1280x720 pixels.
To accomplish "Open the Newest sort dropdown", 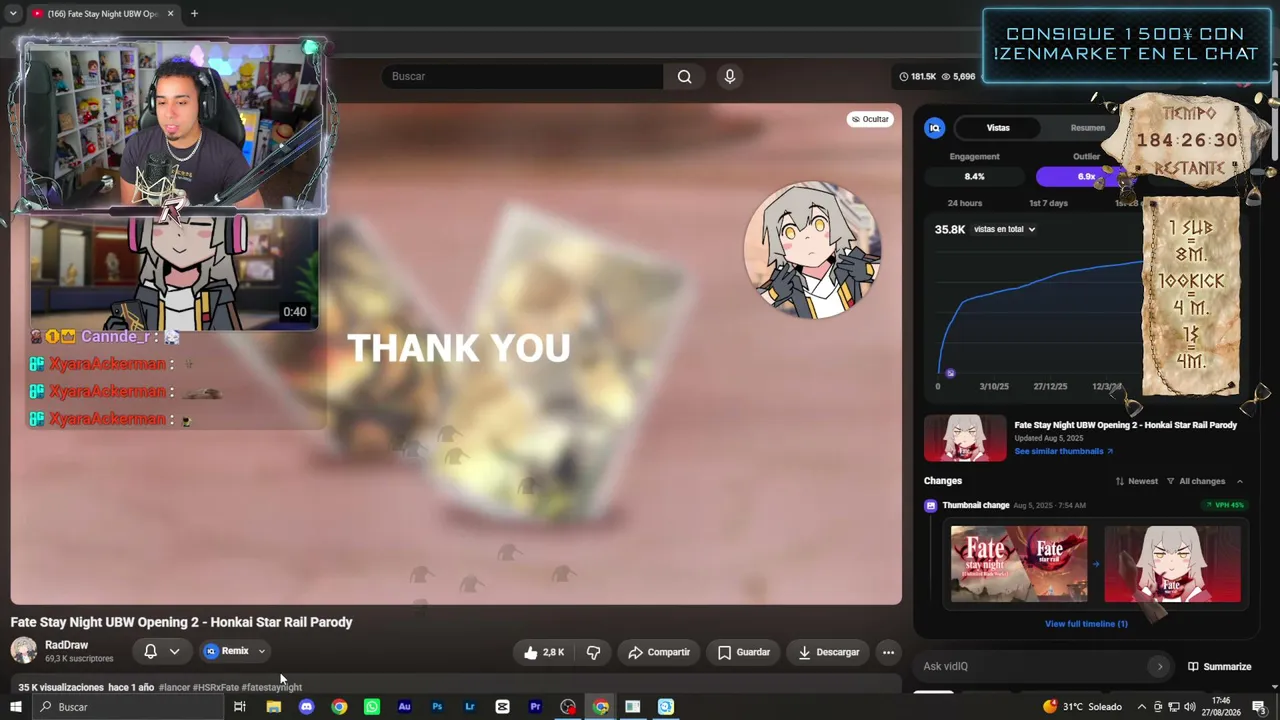I will (1137, 482).
